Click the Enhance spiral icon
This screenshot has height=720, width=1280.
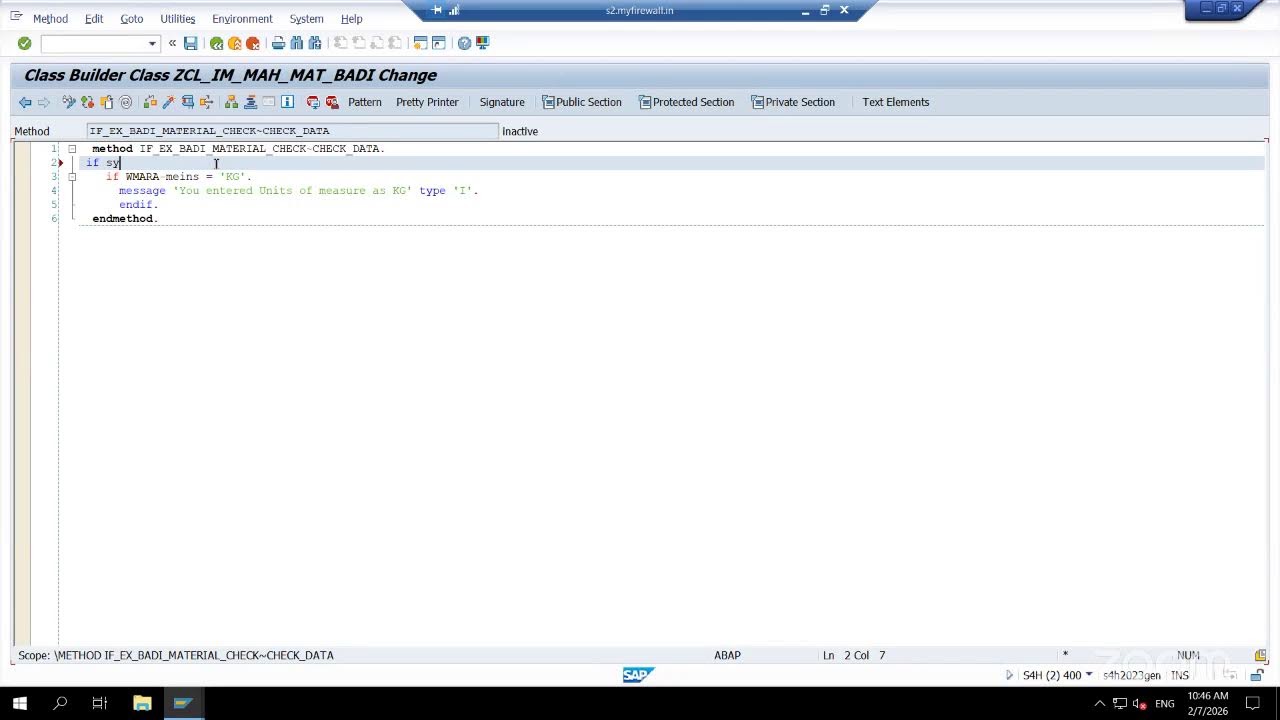point(126,102)
